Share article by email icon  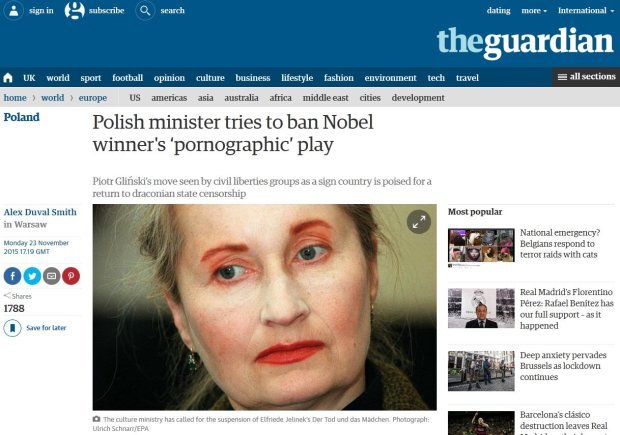pyautogui.click(x=51, y=276)
